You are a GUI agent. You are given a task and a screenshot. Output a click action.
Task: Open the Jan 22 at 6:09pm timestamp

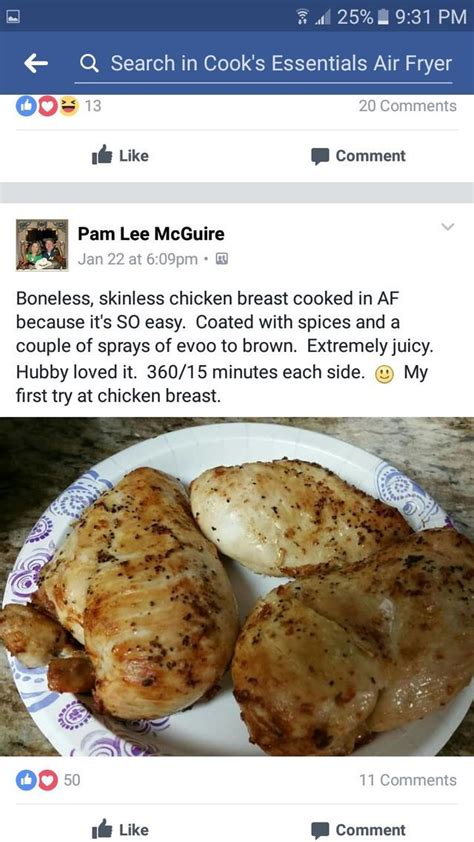tap(138, 259)
